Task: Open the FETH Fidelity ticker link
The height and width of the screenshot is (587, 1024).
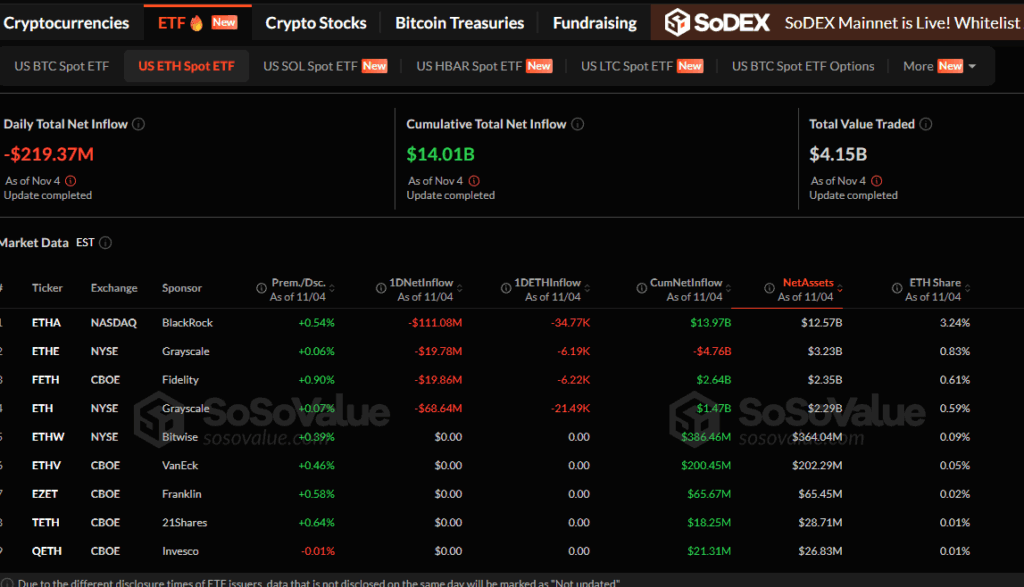Action: pos(45,380)
